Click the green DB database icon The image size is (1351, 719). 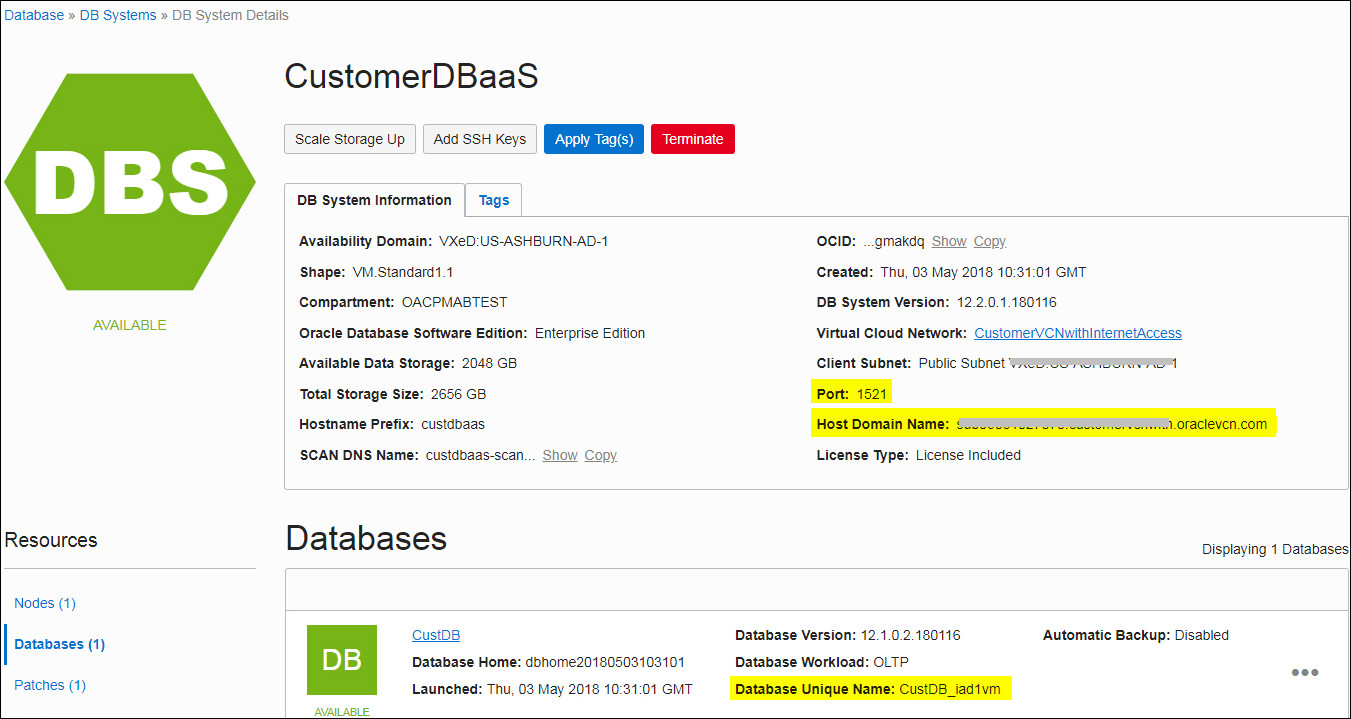[x=343, y=660]
